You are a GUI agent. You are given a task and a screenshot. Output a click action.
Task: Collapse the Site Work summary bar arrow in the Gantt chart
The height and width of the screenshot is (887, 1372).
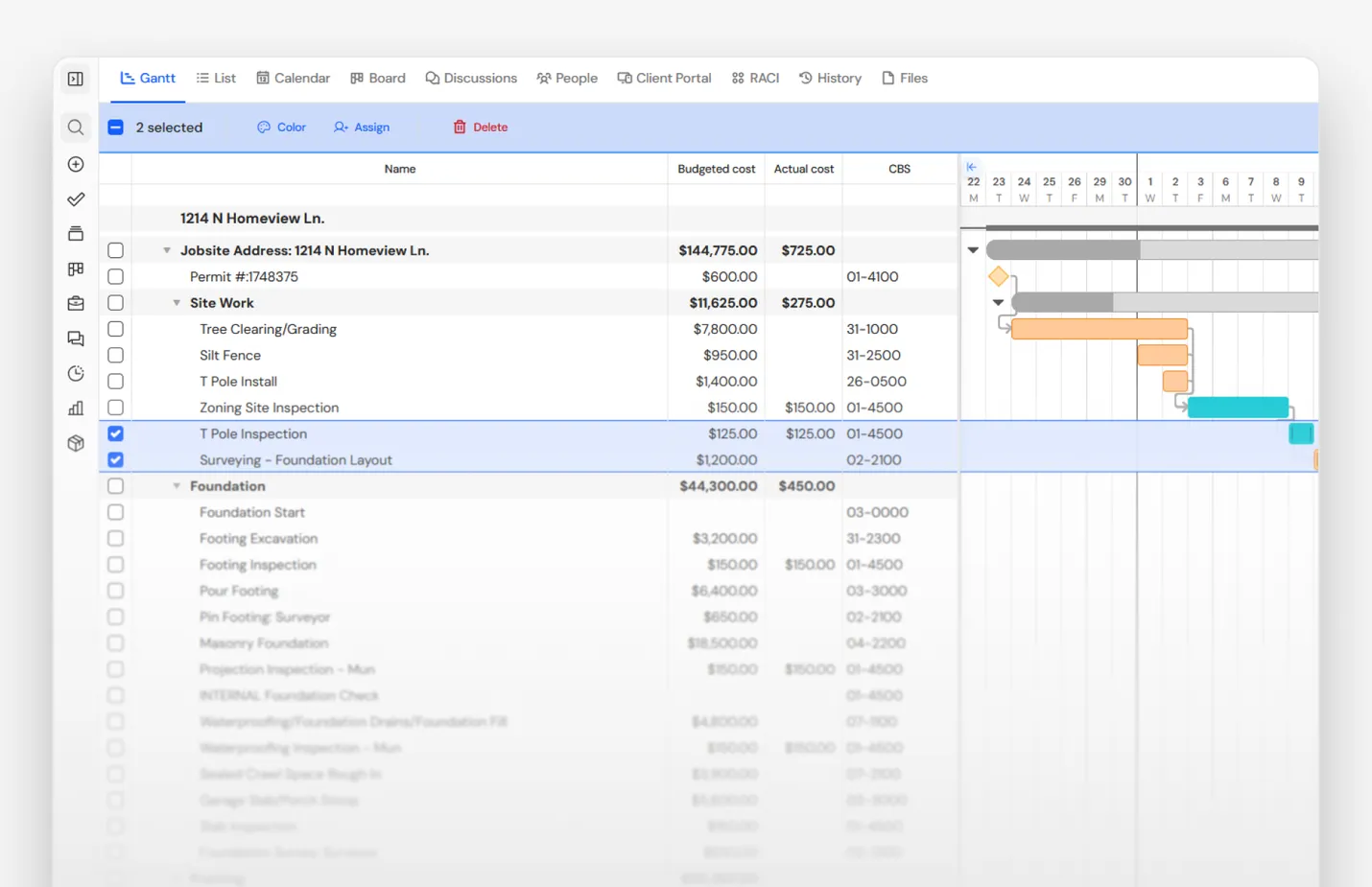pyautogui.click(x=998, y=303)
